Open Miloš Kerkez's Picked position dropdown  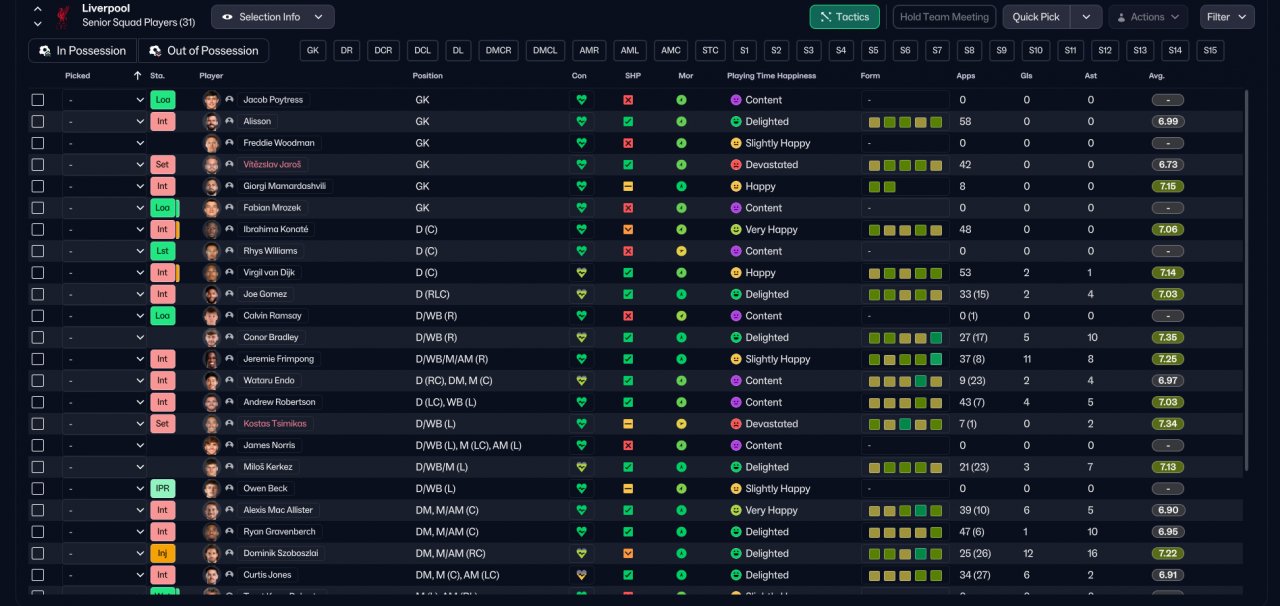[105, 467]
